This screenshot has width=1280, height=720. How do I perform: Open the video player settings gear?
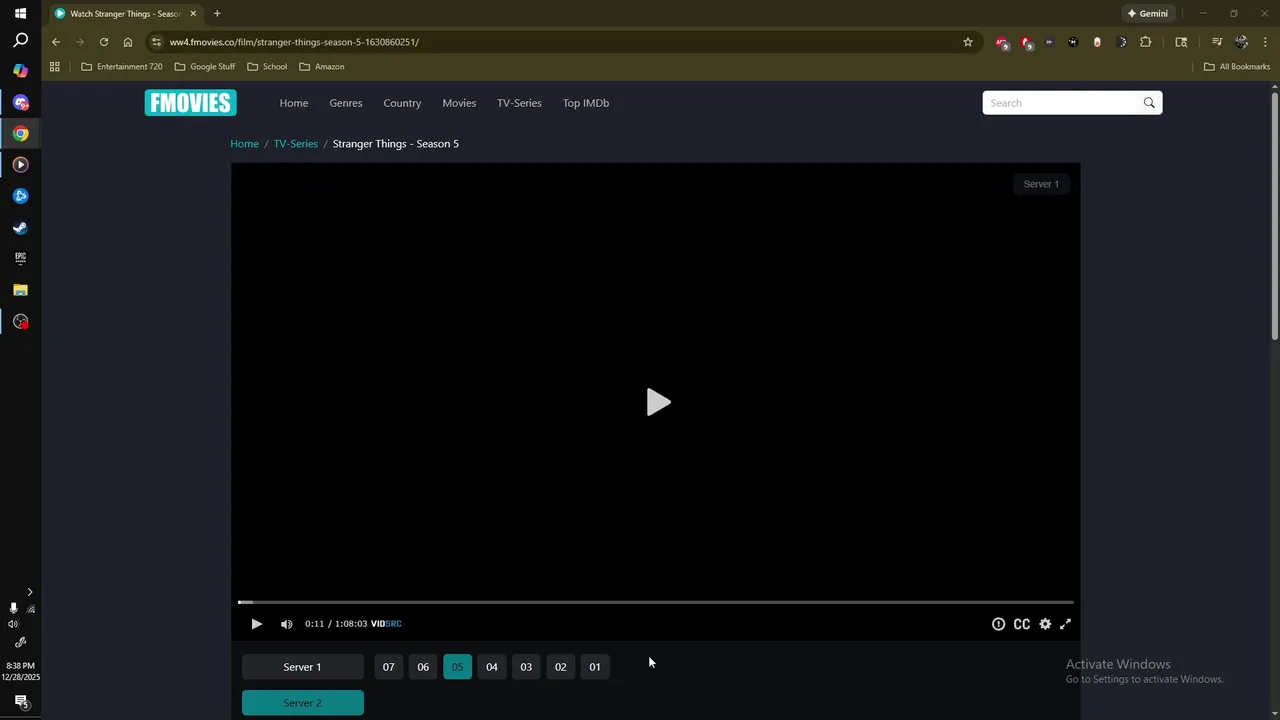(1045, 624)
